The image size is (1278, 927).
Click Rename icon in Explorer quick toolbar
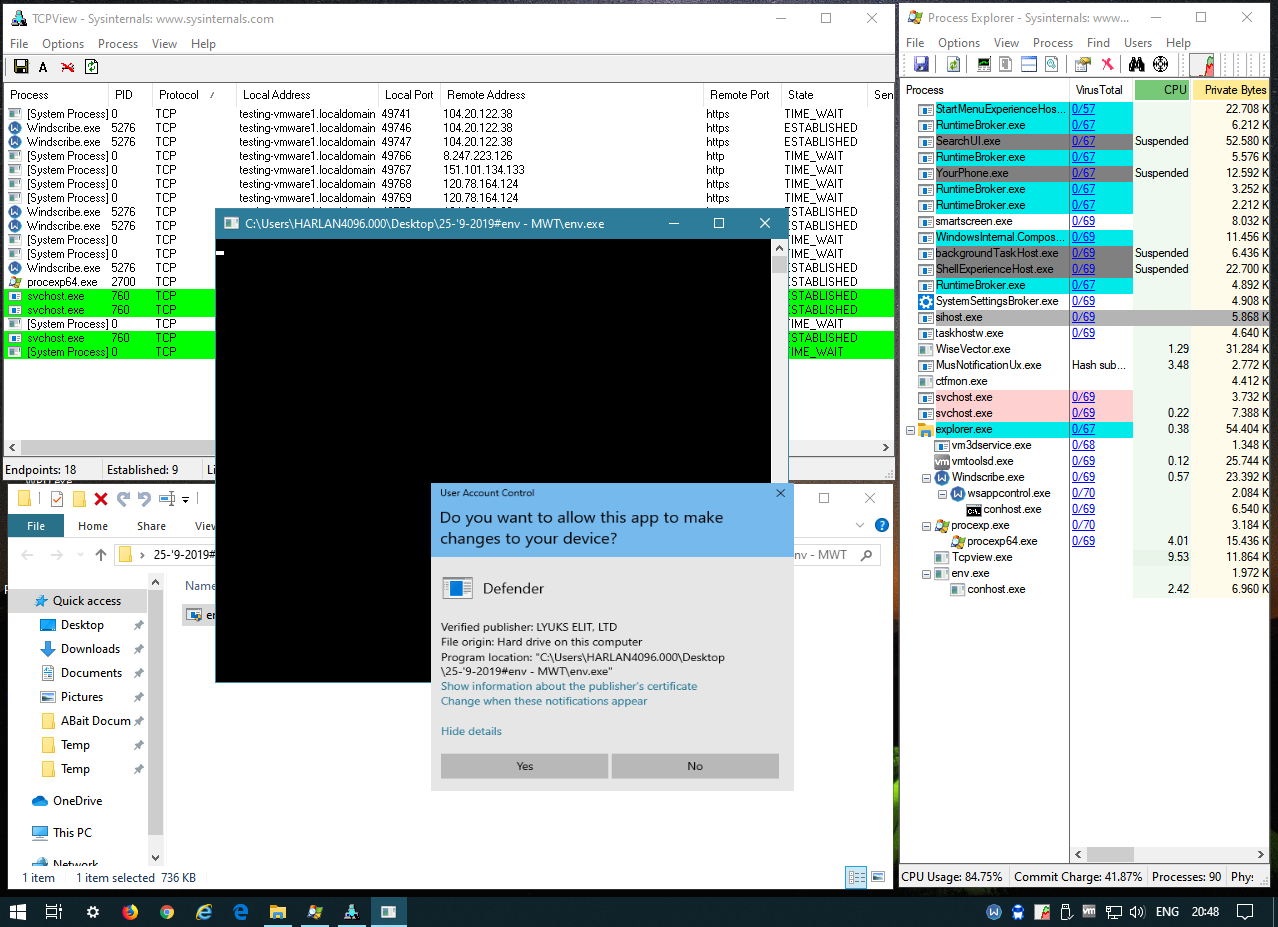point(167,499)
